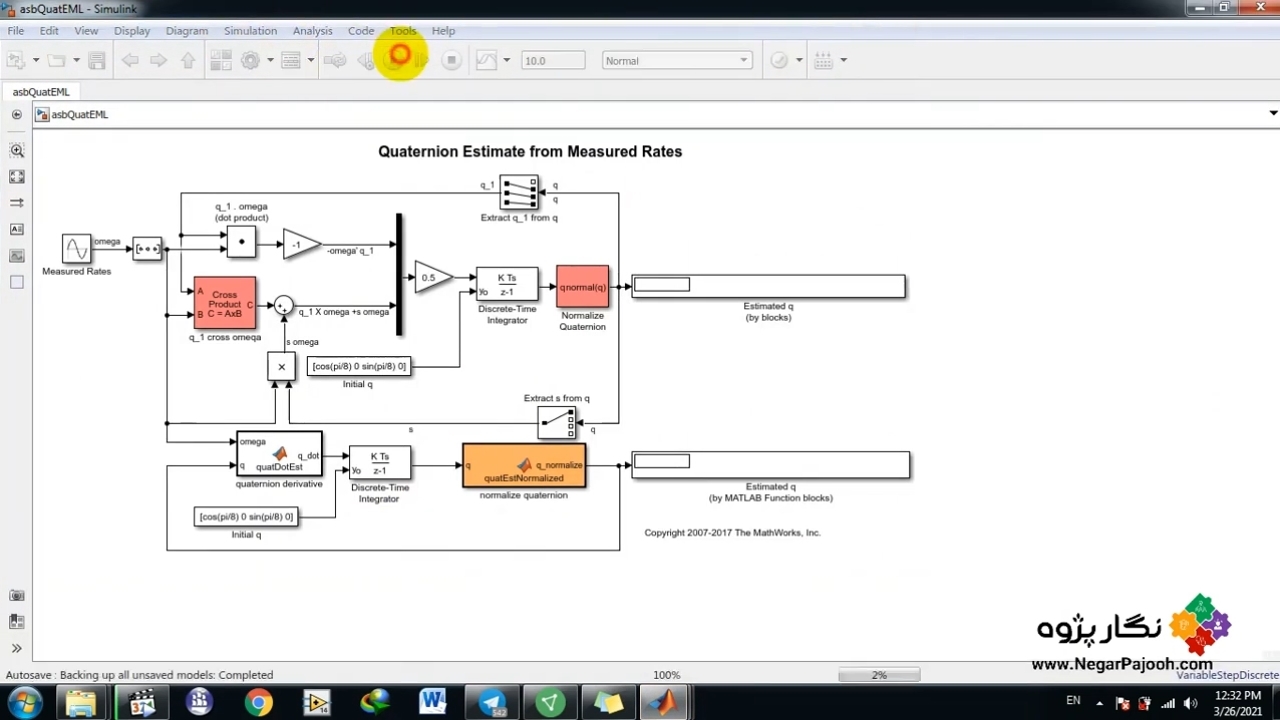Image resolution: width=1280 pixels, height=720 pixels.
Task: Open the Analysis menu
Action: click(312, 31)
